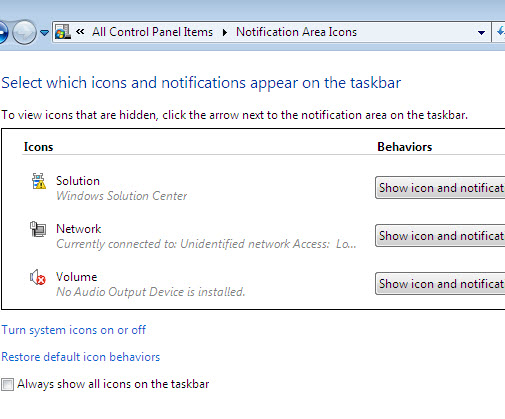The width and height of the screenshot is (505, 419).
Task: Open the recent pages arrow next to Forward
Action: 44,33
